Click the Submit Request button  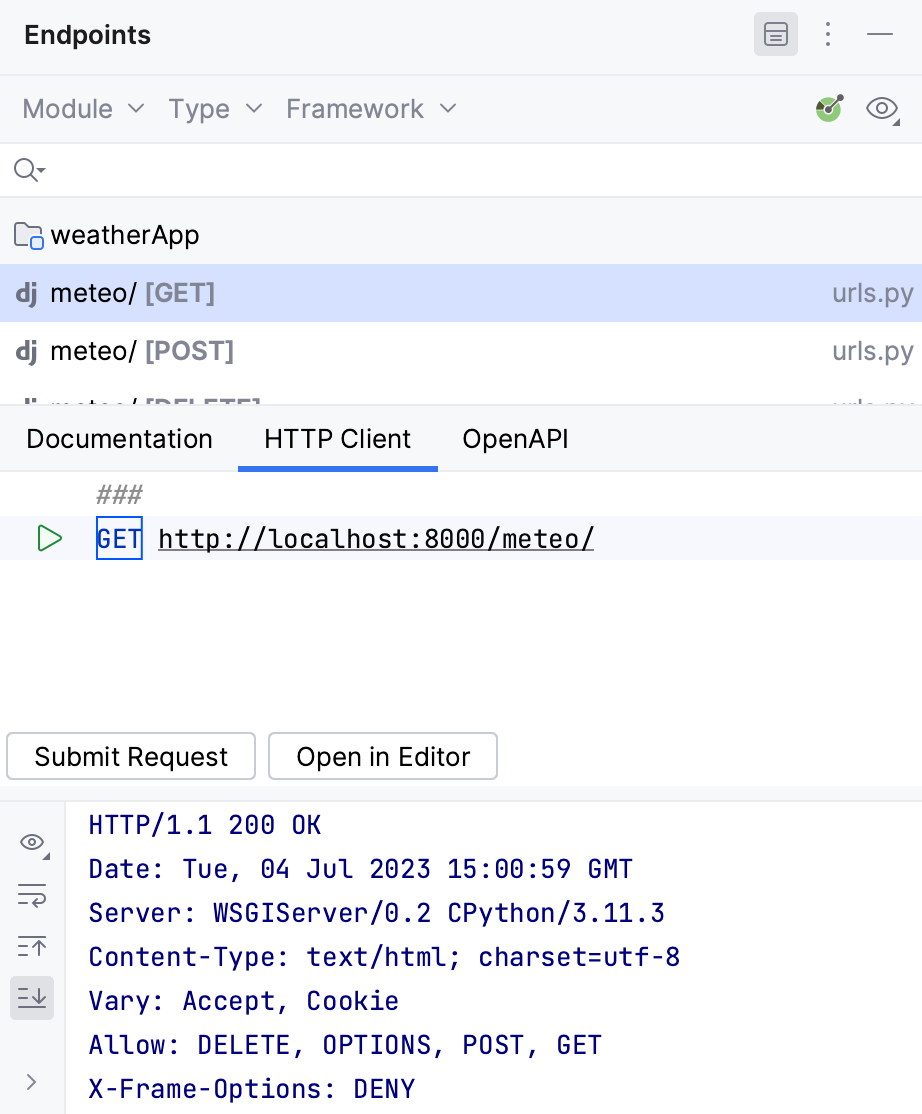pyautogui.click(x=131, y=757)
